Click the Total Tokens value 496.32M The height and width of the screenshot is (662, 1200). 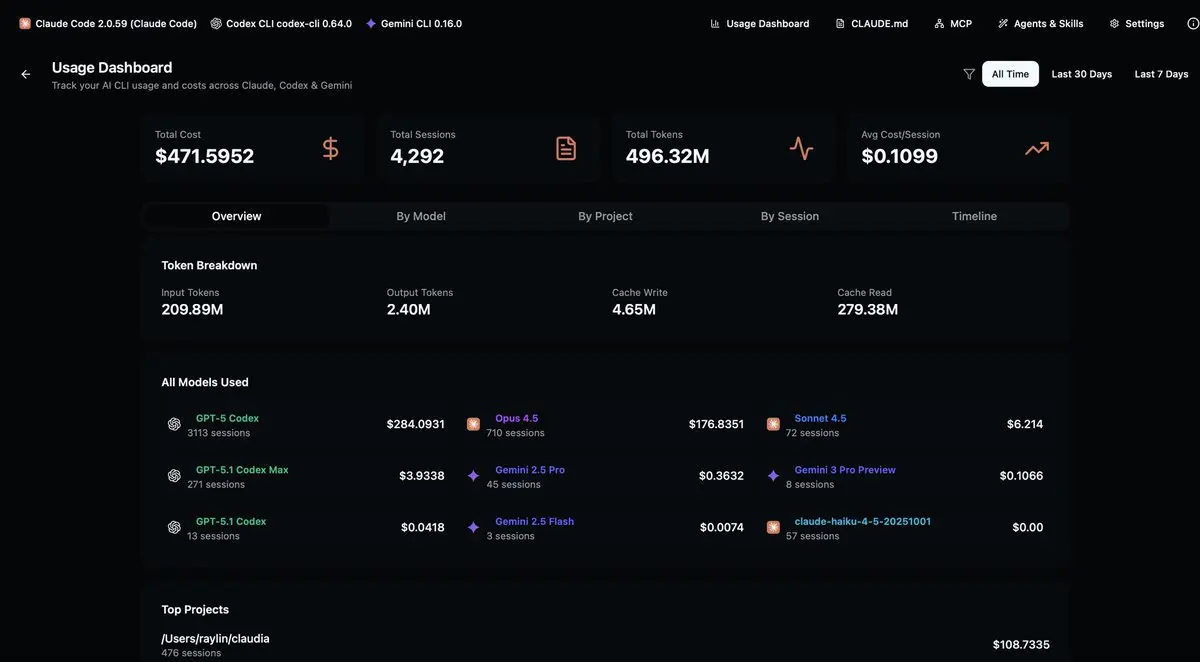tap(667, 156)
